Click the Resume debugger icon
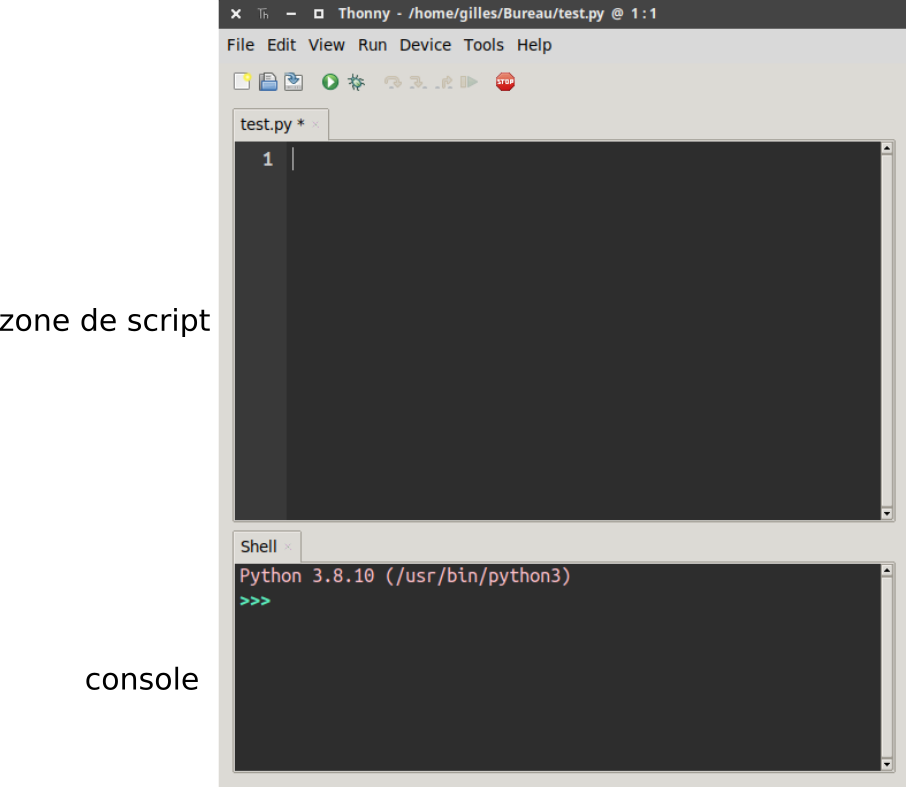The image size is (906, 787). point(469,82)
